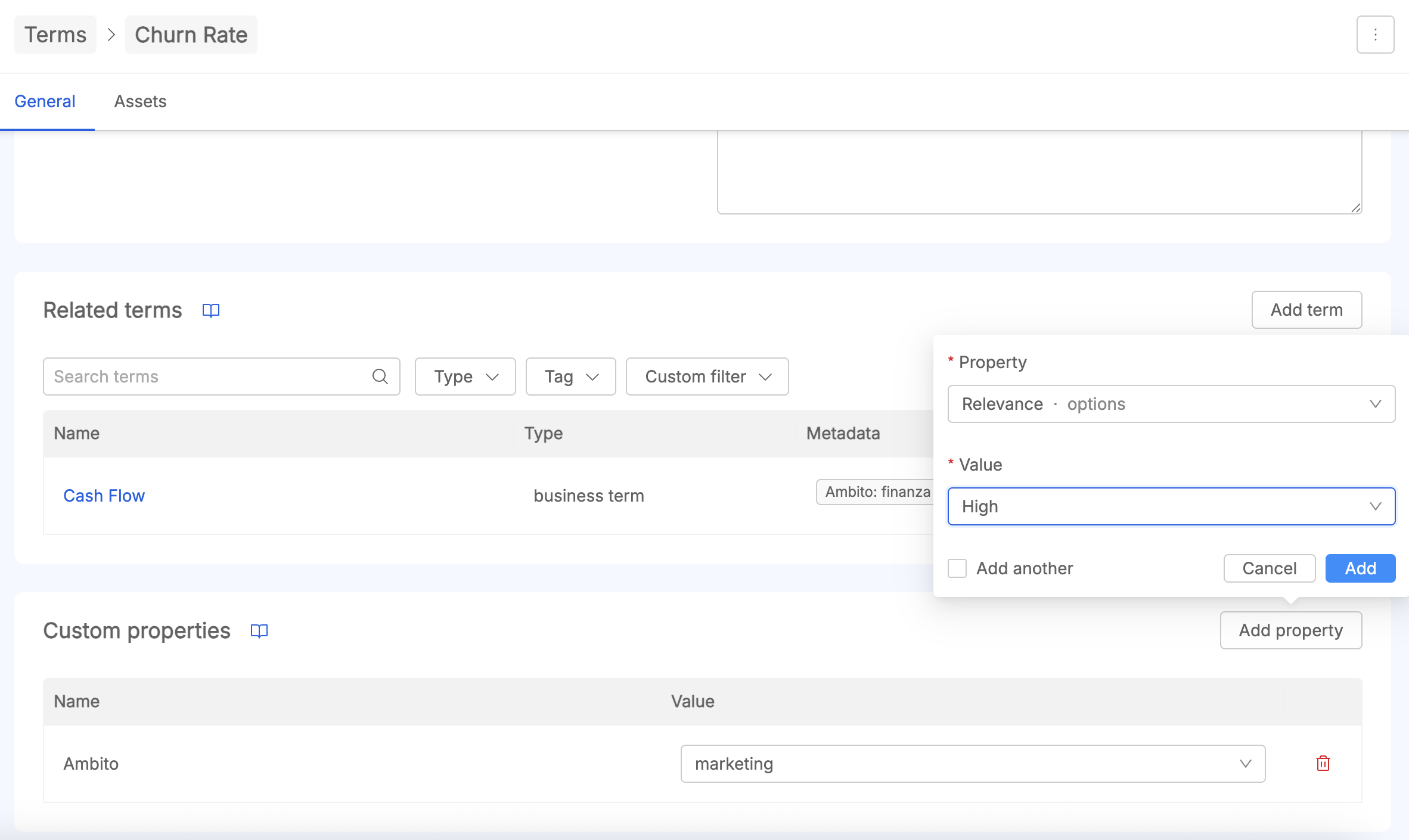
Task: Click the business term type cell
Action: coord(589,496)
